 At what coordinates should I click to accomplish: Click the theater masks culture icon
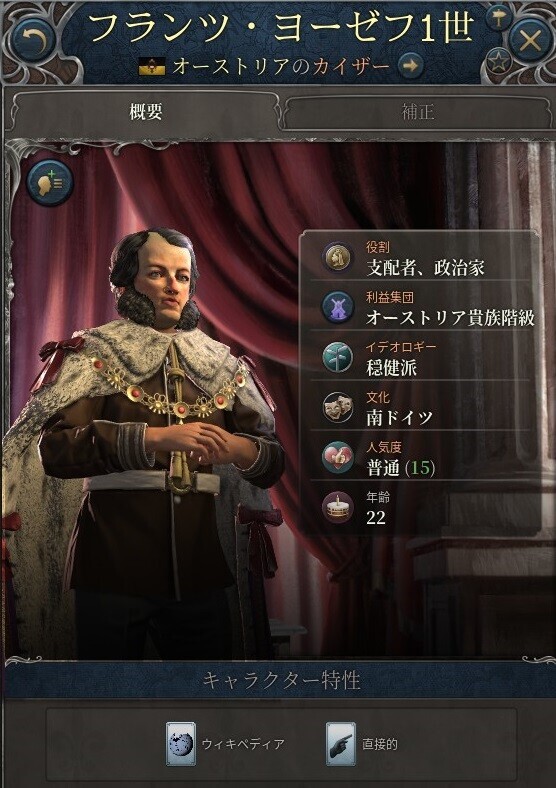337,408
